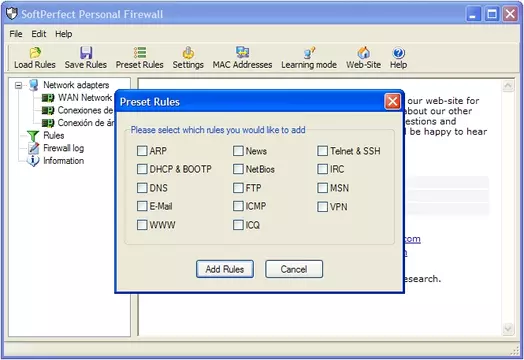This screenshot has width=524, height=360.
Task: Tick the ICMP rule checkbox
Action: coord(238,206)
